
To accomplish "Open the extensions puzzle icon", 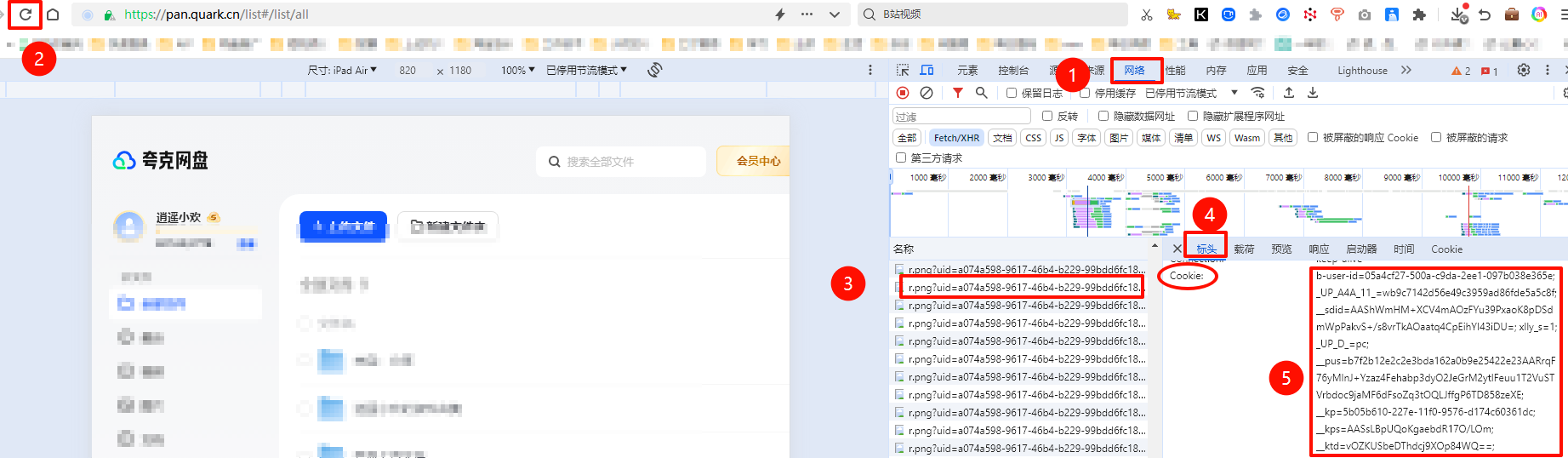I will (1419, 14).
